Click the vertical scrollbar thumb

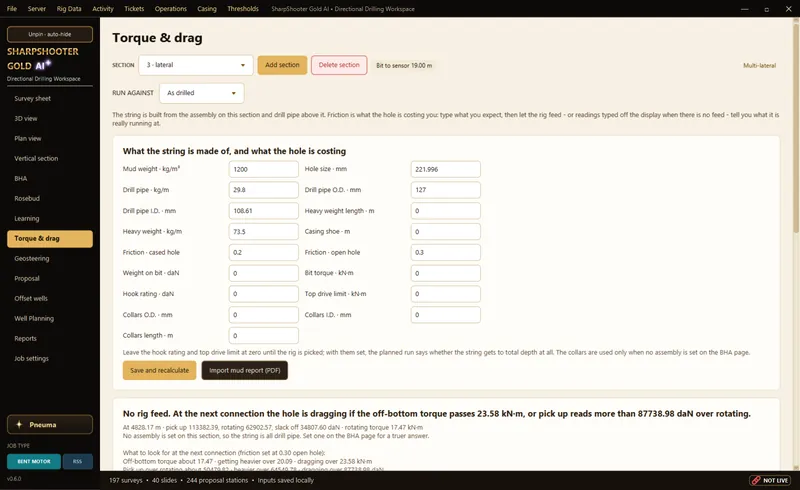pos(796,128)
